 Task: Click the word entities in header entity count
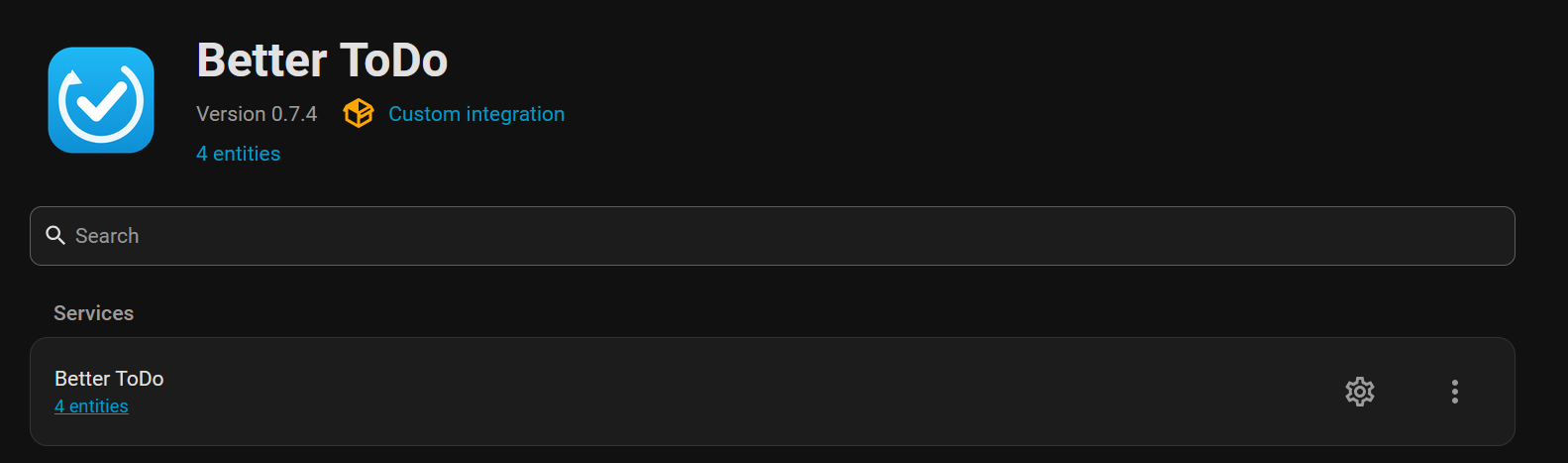click(247, 154)
